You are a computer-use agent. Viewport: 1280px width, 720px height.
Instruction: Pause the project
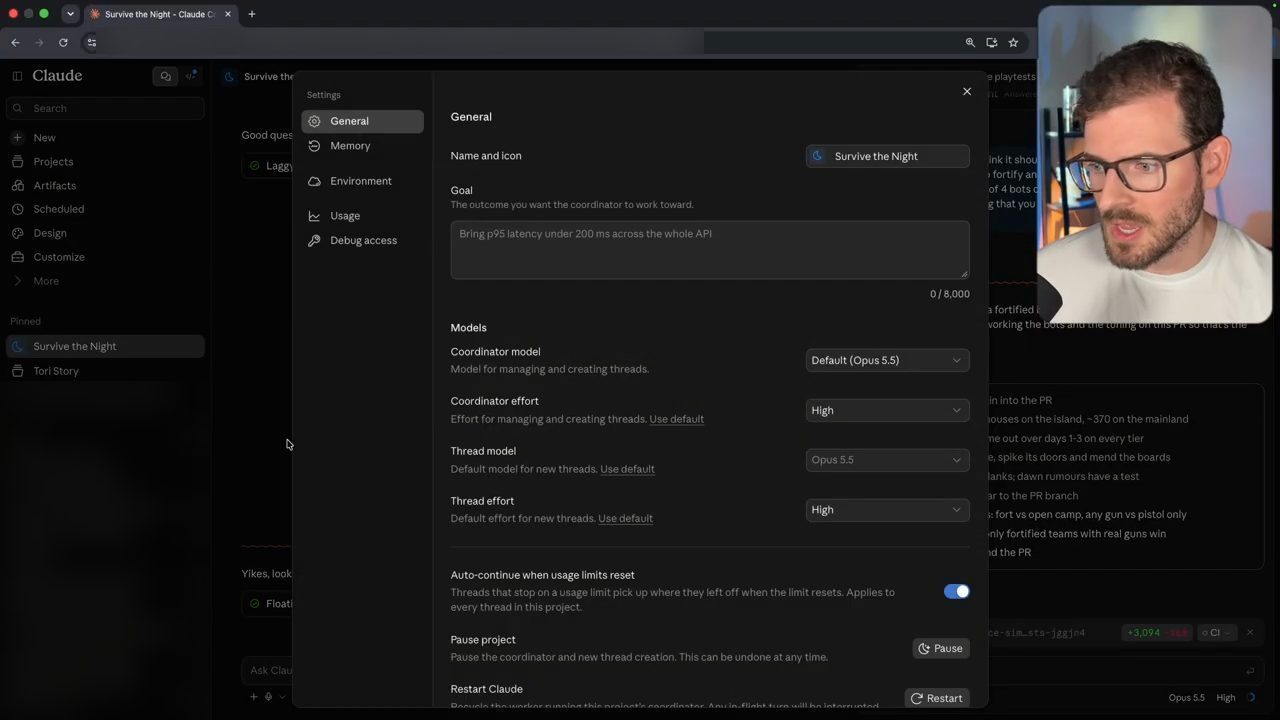point(941,648)
